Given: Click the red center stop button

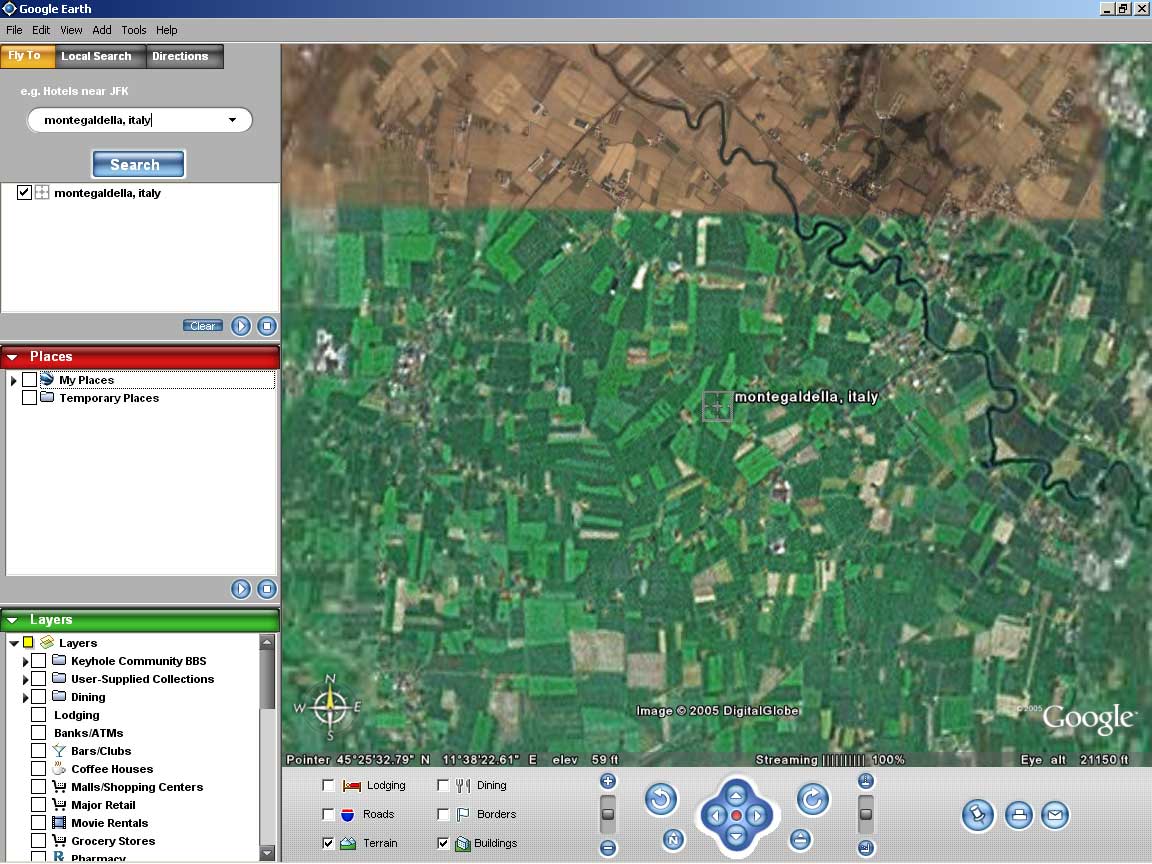Looking at the screenshot, I should (x=736, y=816).
